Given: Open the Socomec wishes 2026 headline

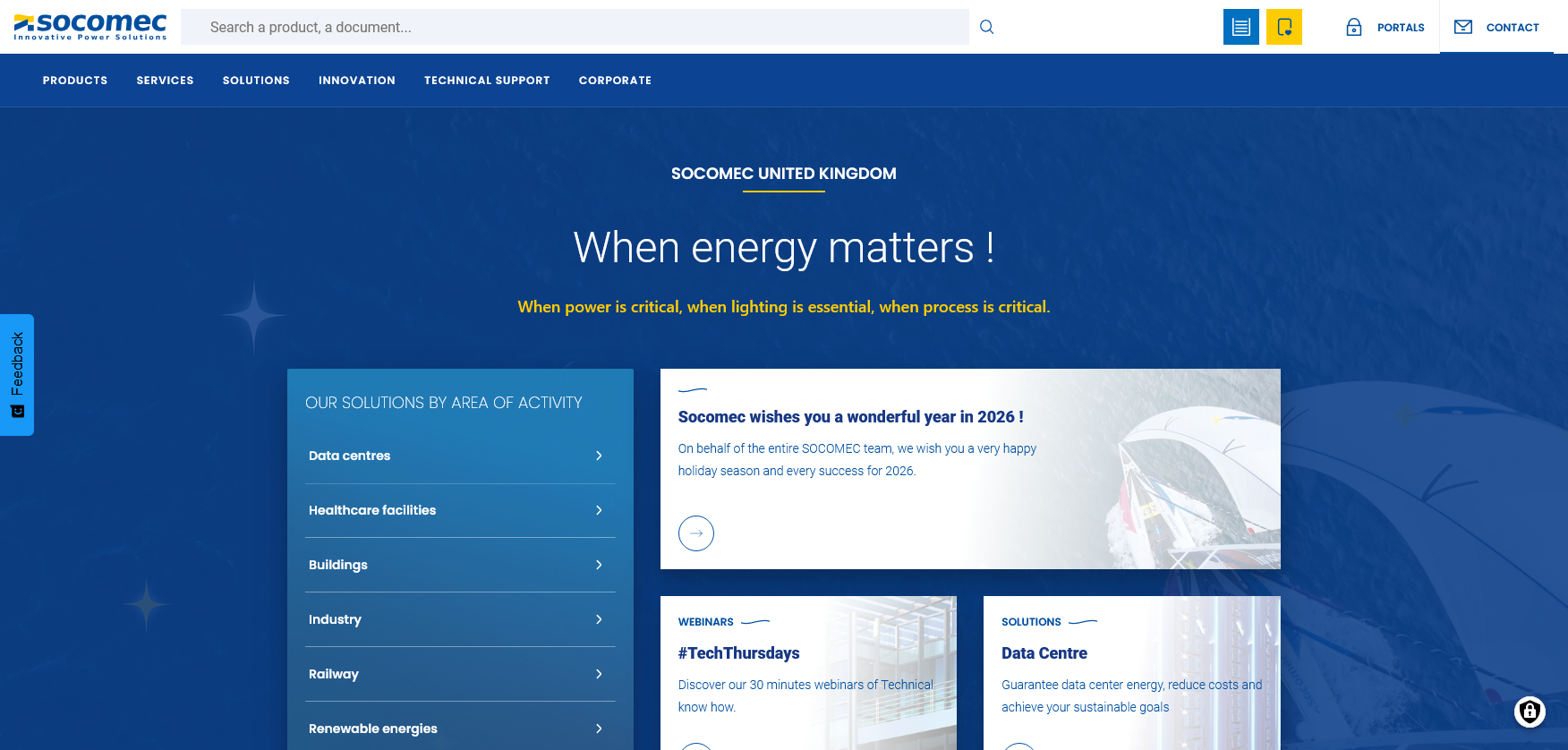Looking at the screenshot, I should (x=851, y=417).
